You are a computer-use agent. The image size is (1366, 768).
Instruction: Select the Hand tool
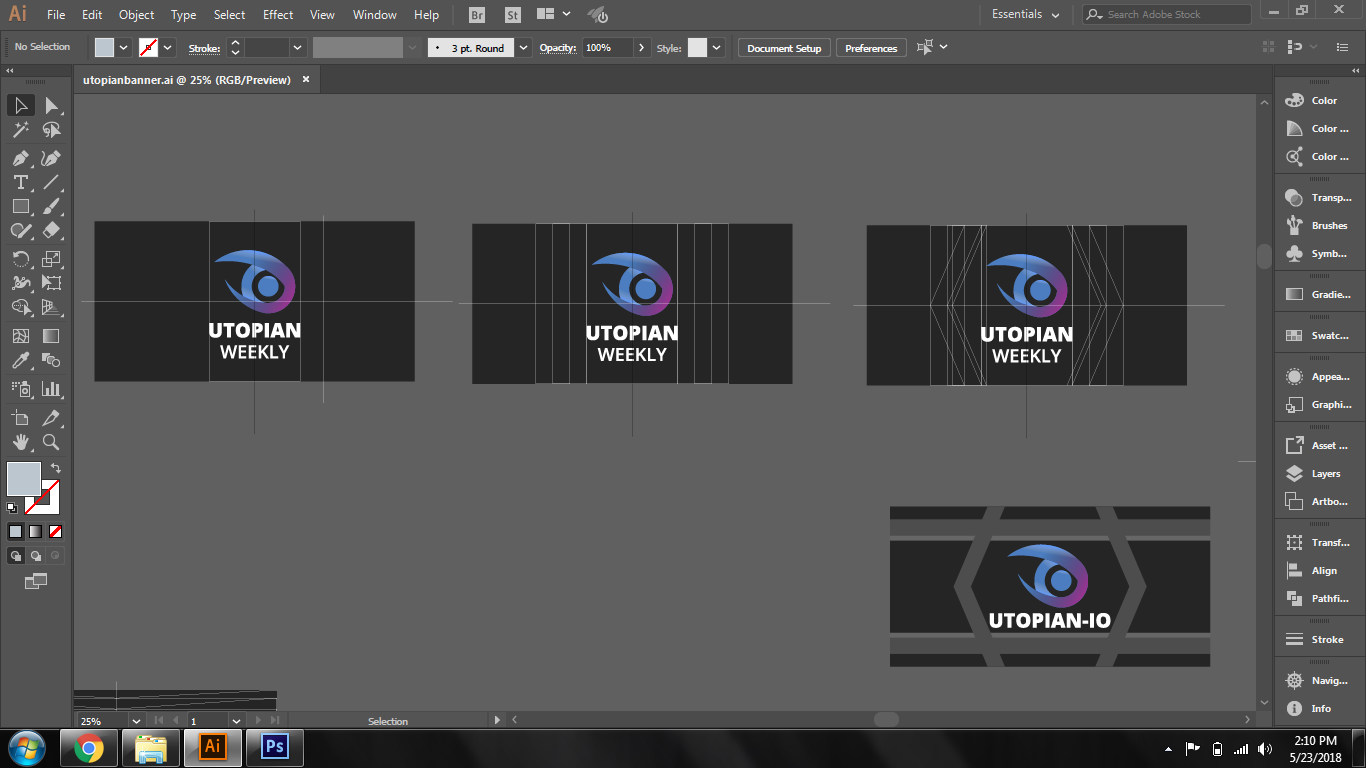[21, 441]
